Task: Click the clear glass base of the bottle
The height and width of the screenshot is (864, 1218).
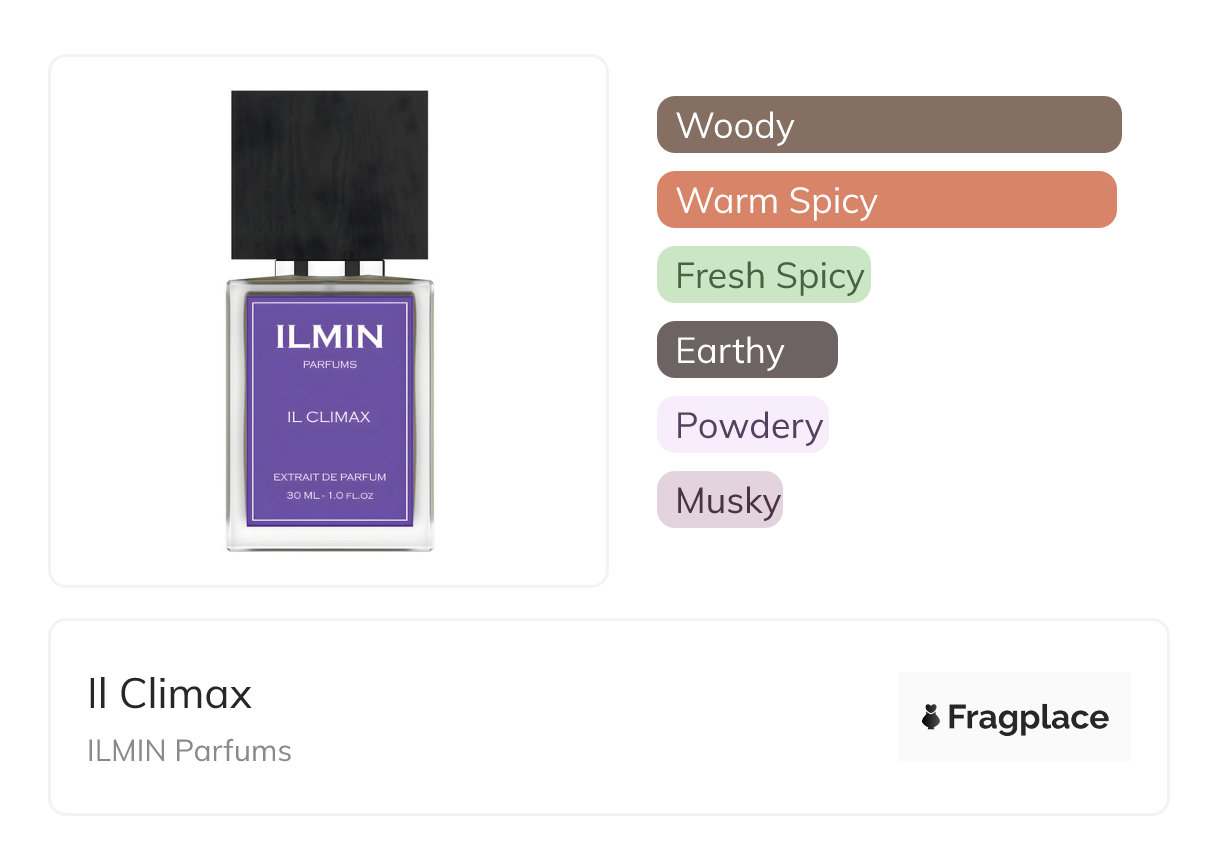Action: point(329,538)
